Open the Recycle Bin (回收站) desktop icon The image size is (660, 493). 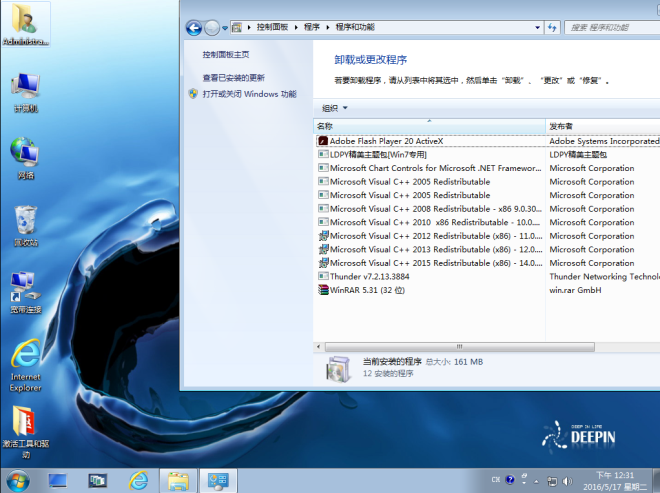click(25, 226)
